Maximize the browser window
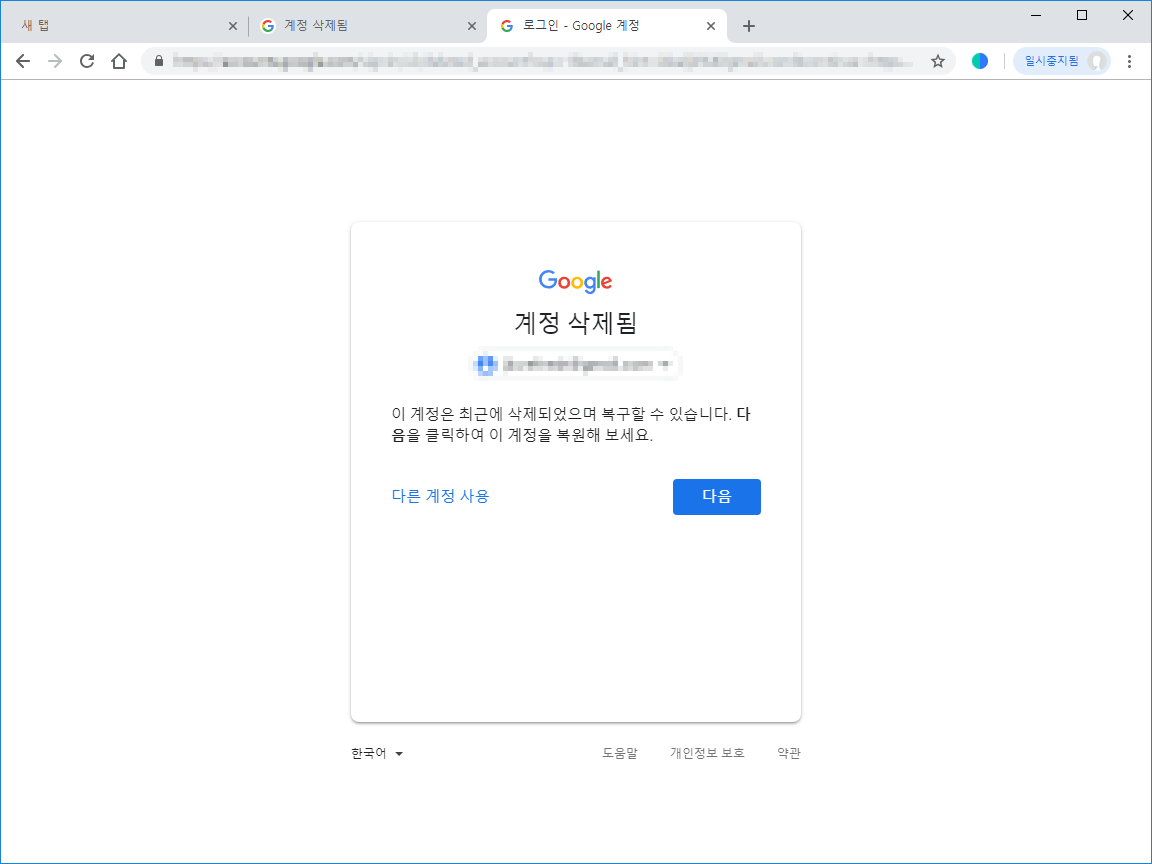 [1081, 15]
